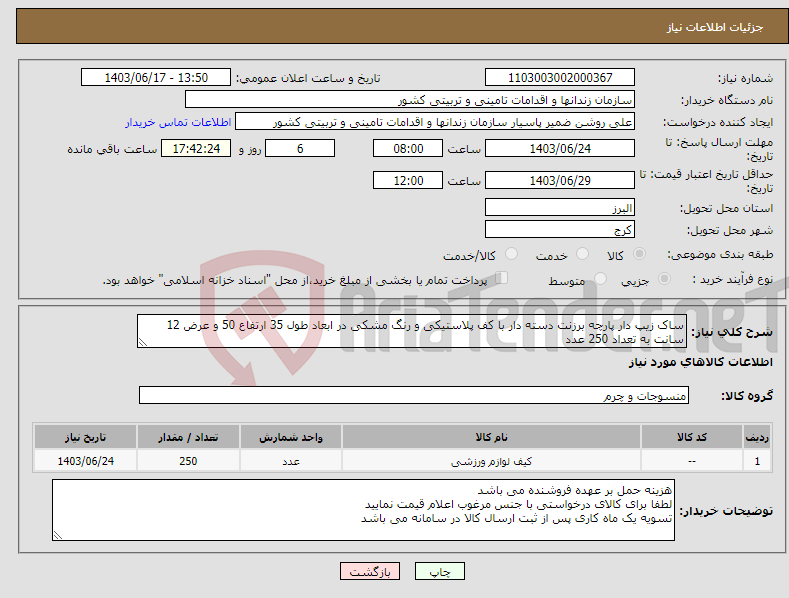The width and height of the screenshot is (789, 598).
Task: Click the ردیف column header
Action: 757,437
